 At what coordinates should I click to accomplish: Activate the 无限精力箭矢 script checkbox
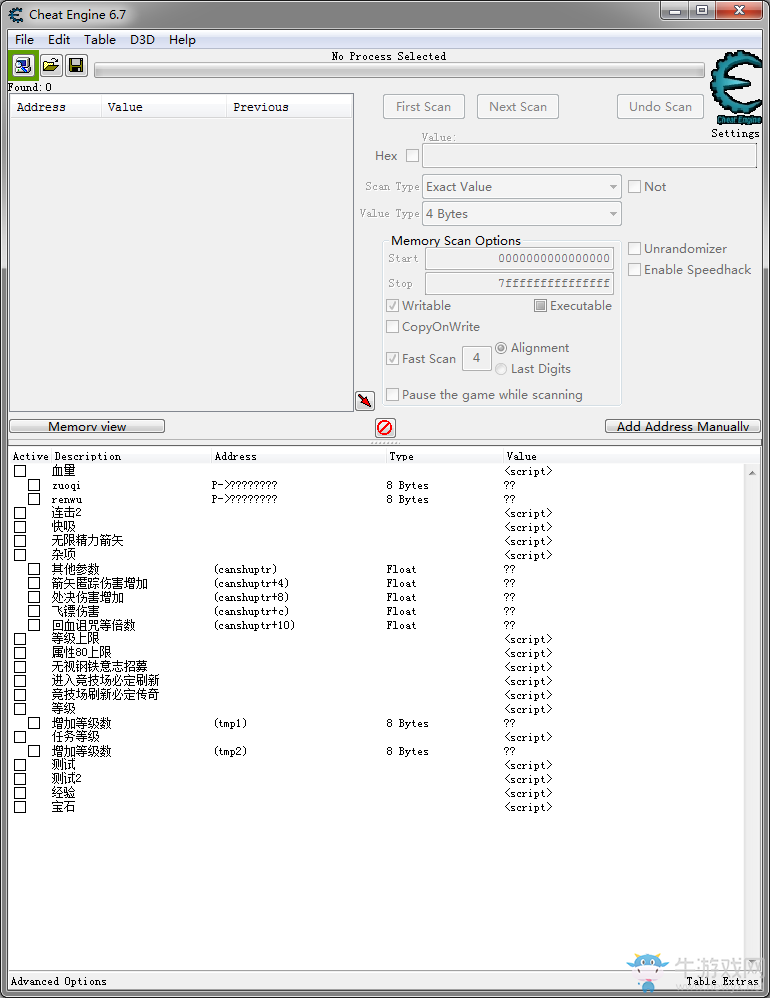coord(20,541)
